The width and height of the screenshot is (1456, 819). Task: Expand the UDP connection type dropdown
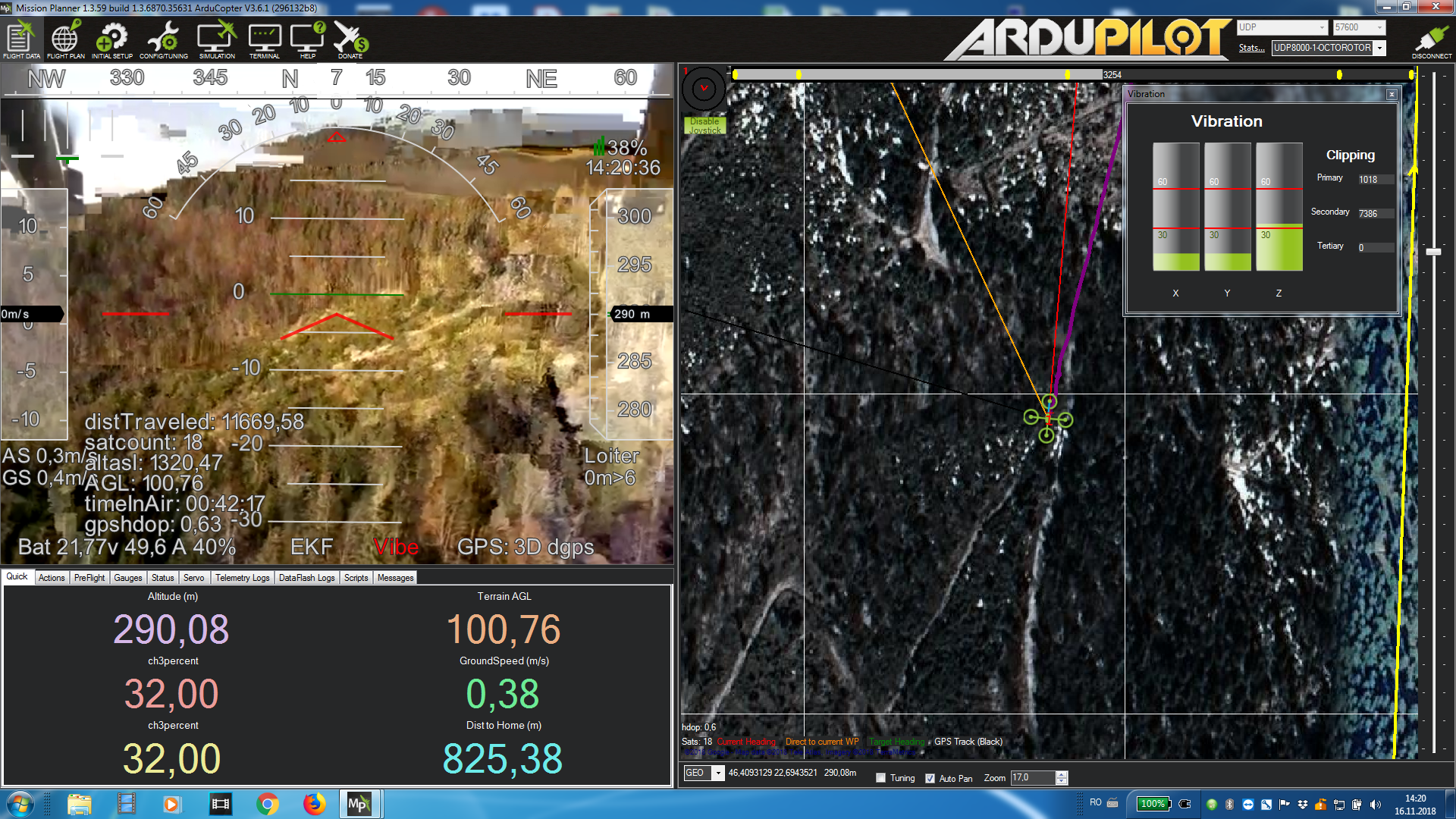pyautogui.click(x=1322, y=27)
